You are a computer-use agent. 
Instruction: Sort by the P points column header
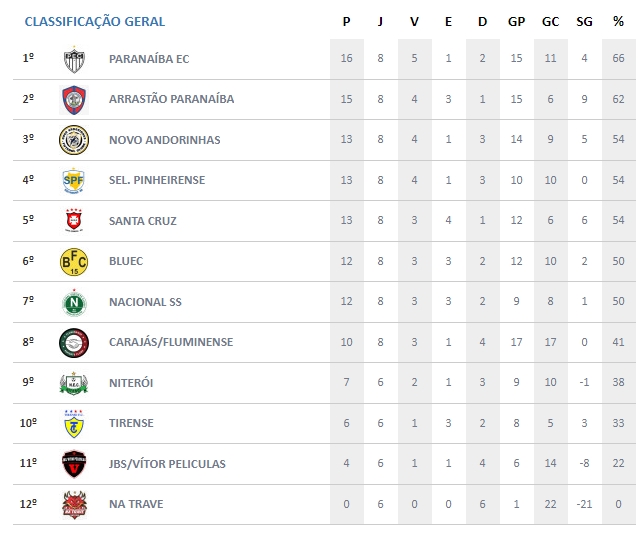click(x=346, y=21)
